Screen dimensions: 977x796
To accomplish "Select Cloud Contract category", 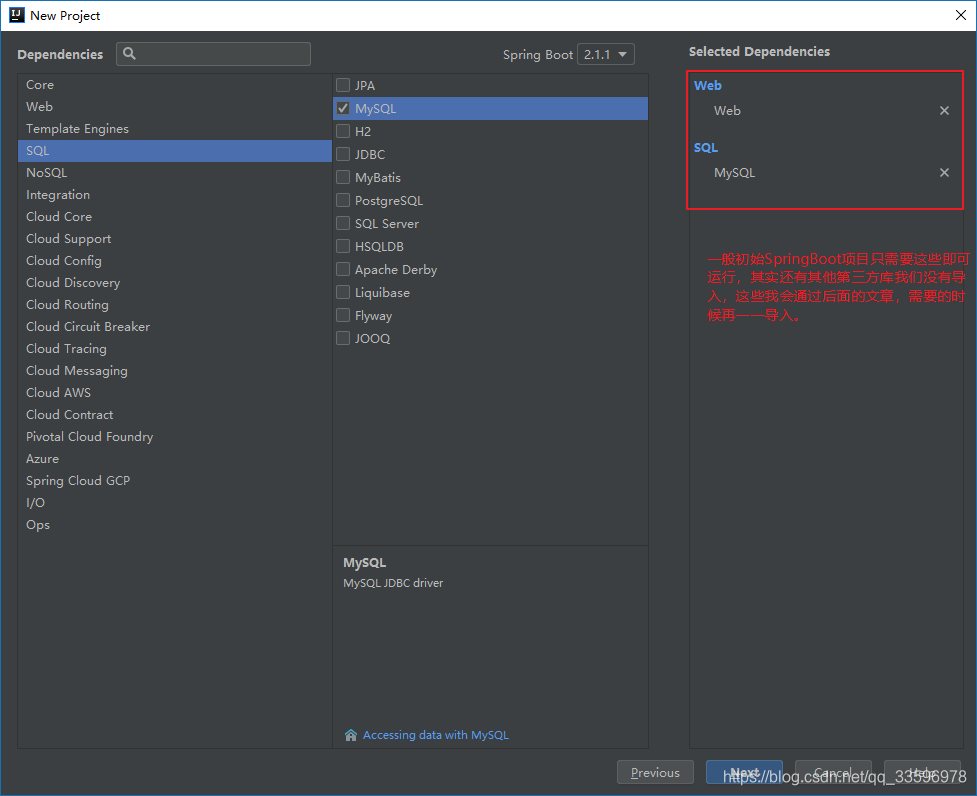I will coord(174,415).
